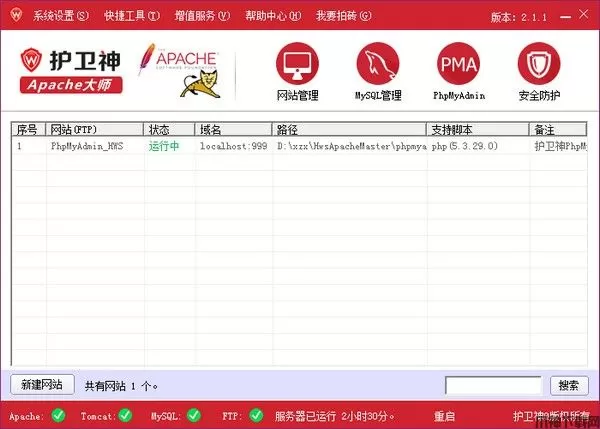Click the MySQL status green checkmark

(x=194, y=415)
